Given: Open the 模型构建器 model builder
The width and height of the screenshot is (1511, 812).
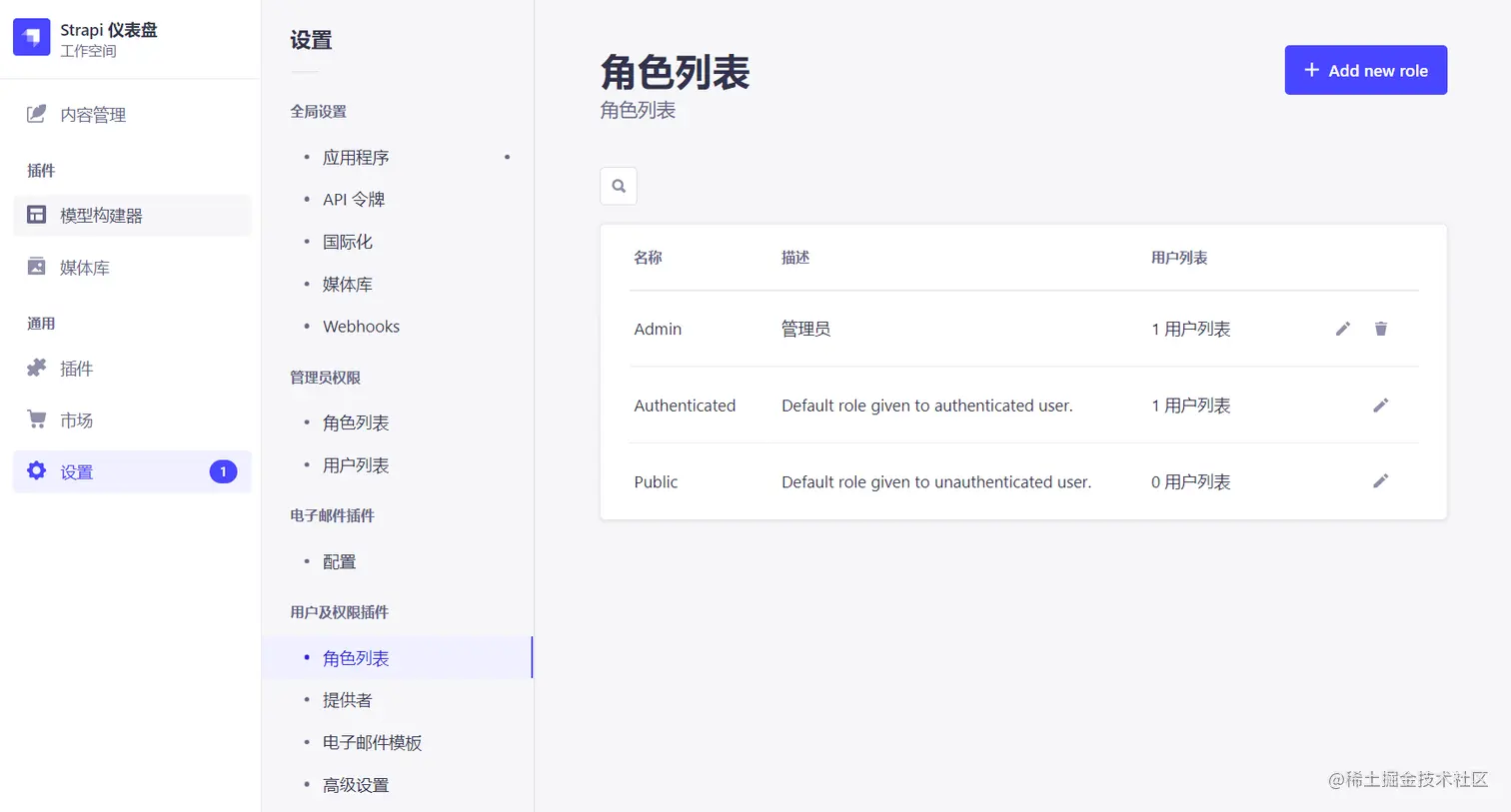Looking at the screenshot, I should (x=132, y=215).
